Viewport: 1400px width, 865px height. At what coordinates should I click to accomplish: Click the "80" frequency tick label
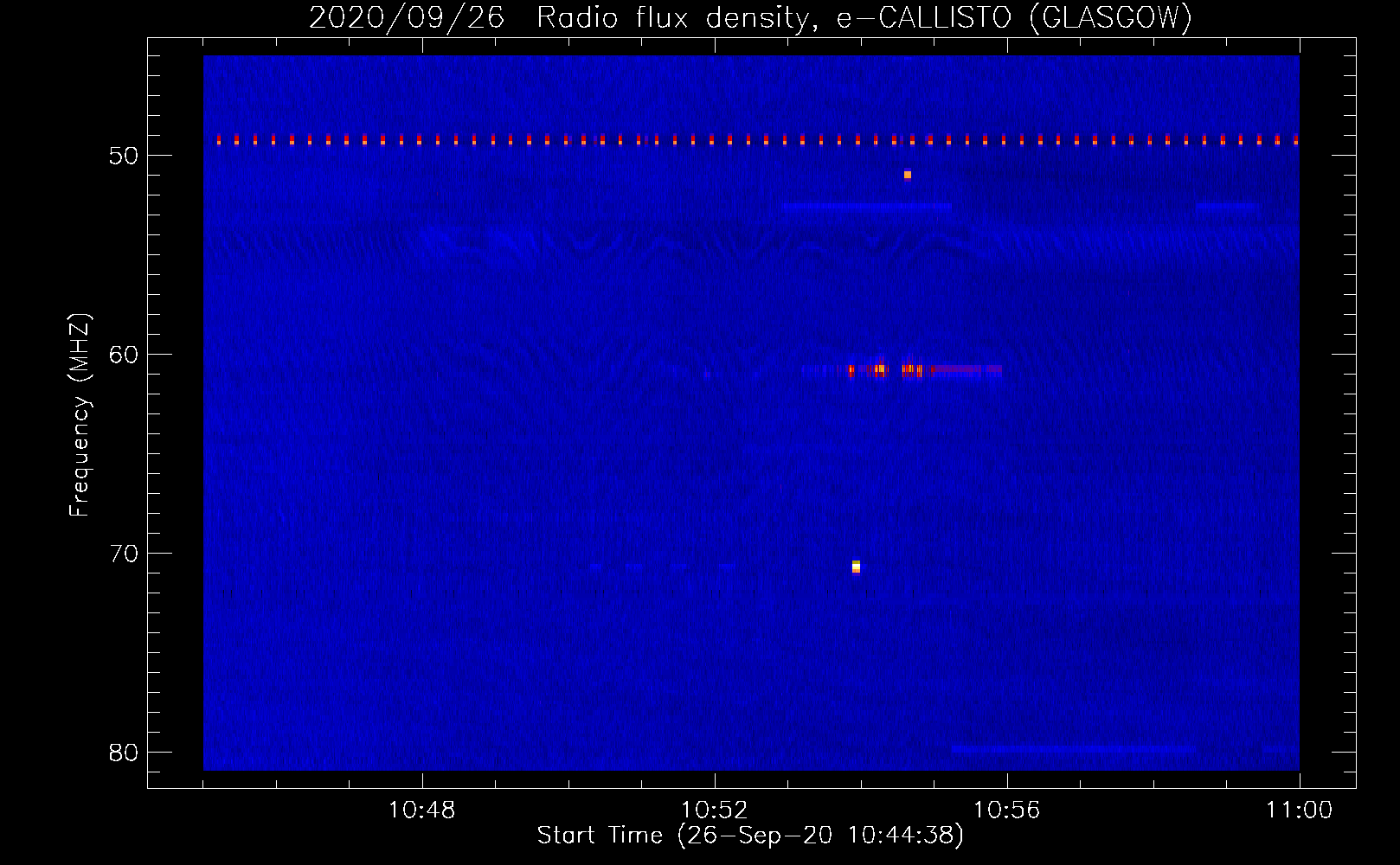124,753
